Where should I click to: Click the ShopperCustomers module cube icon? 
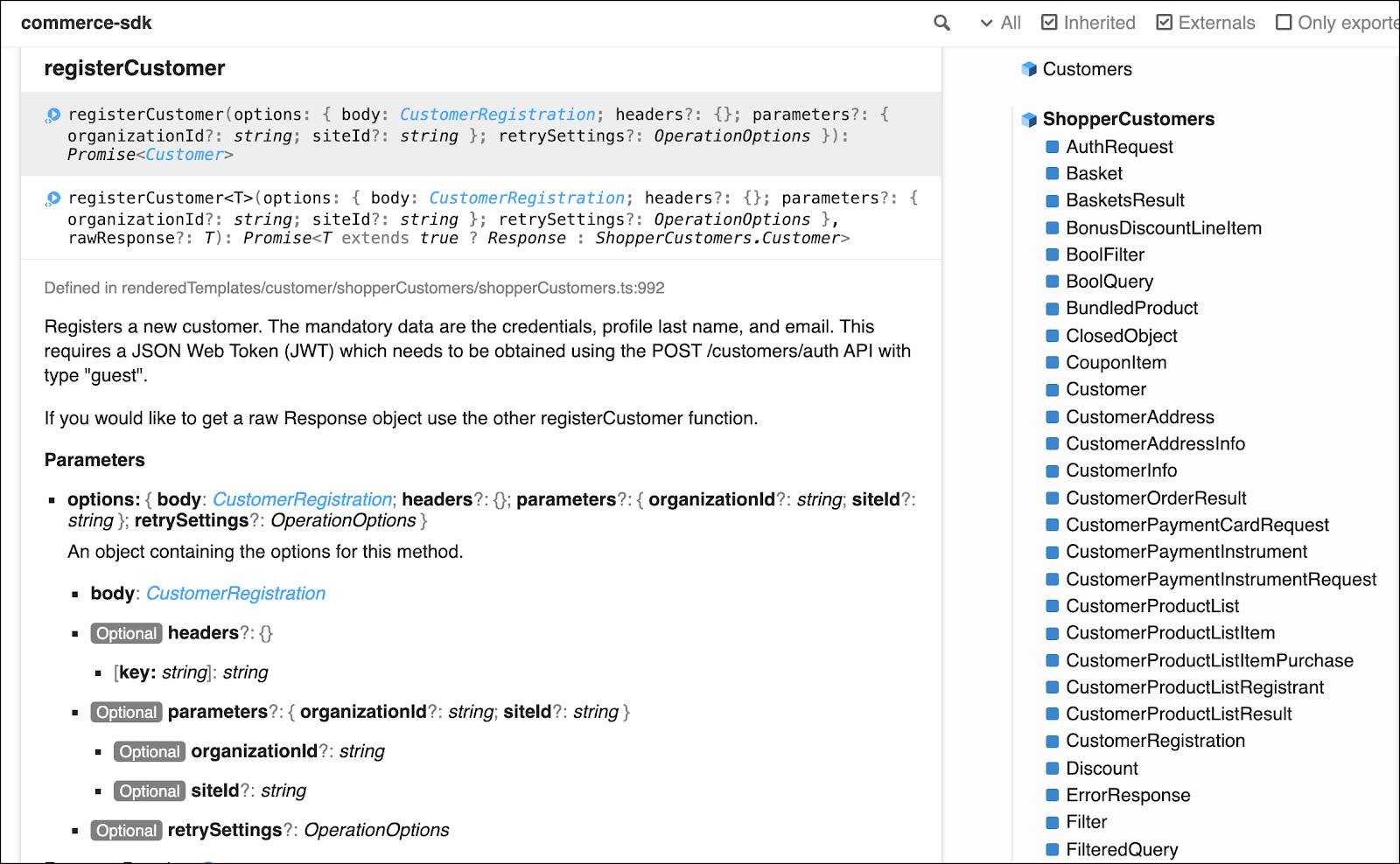[1029, 119]
